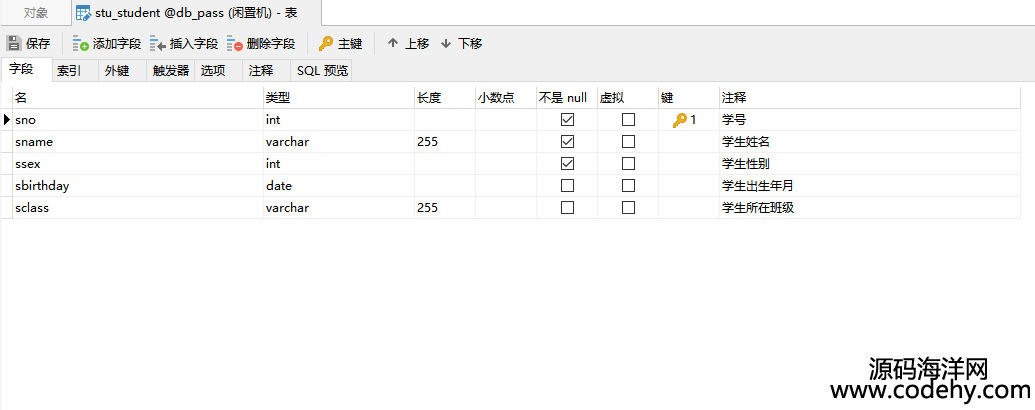Viewport: 1035px width, 410px height.
Task: Enable Not null for sbirthday field
Action: click(x=567, y=186)
